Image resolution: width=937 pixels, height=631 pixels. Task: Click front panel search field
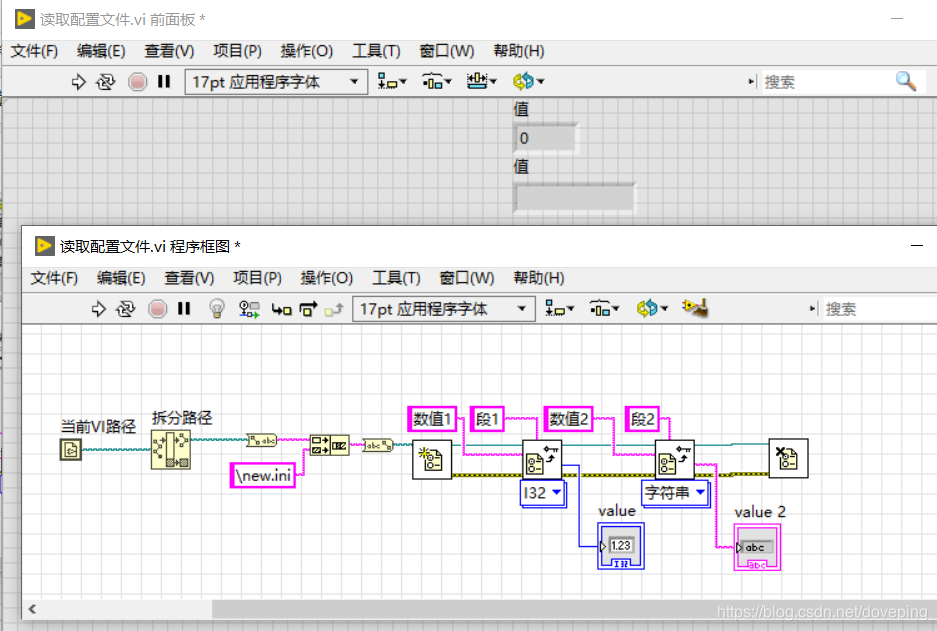[x=828, y=82]
